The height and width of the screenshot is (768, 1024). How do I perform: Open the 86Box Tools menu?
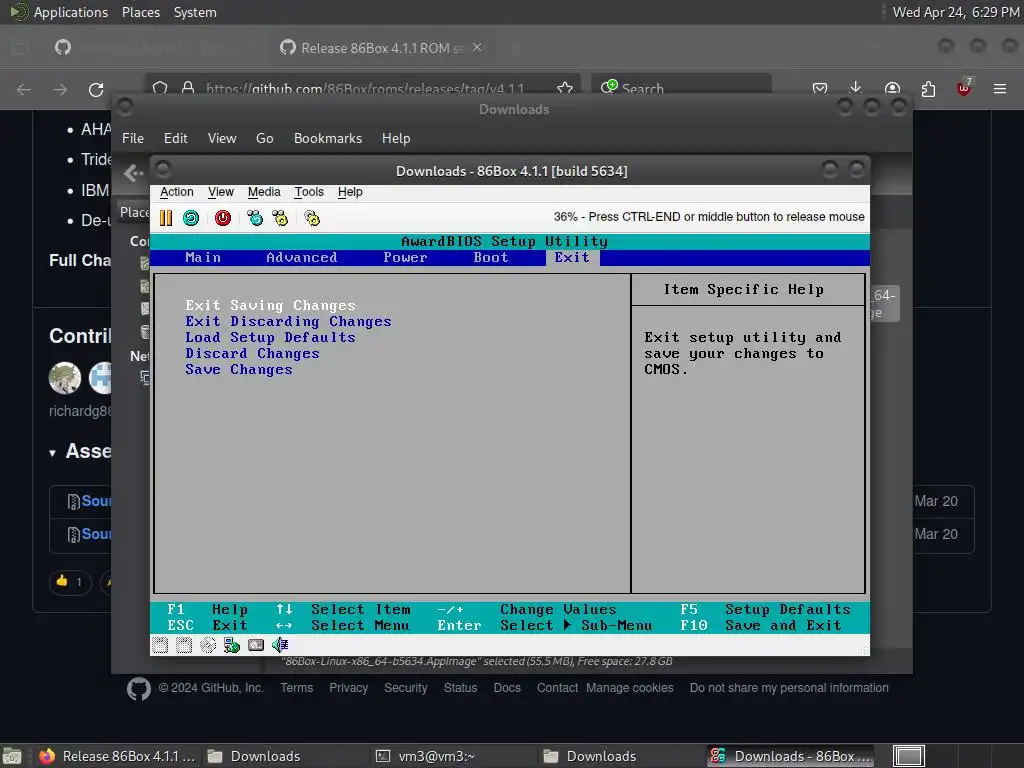pyautogui.click(x=309, y=192)
